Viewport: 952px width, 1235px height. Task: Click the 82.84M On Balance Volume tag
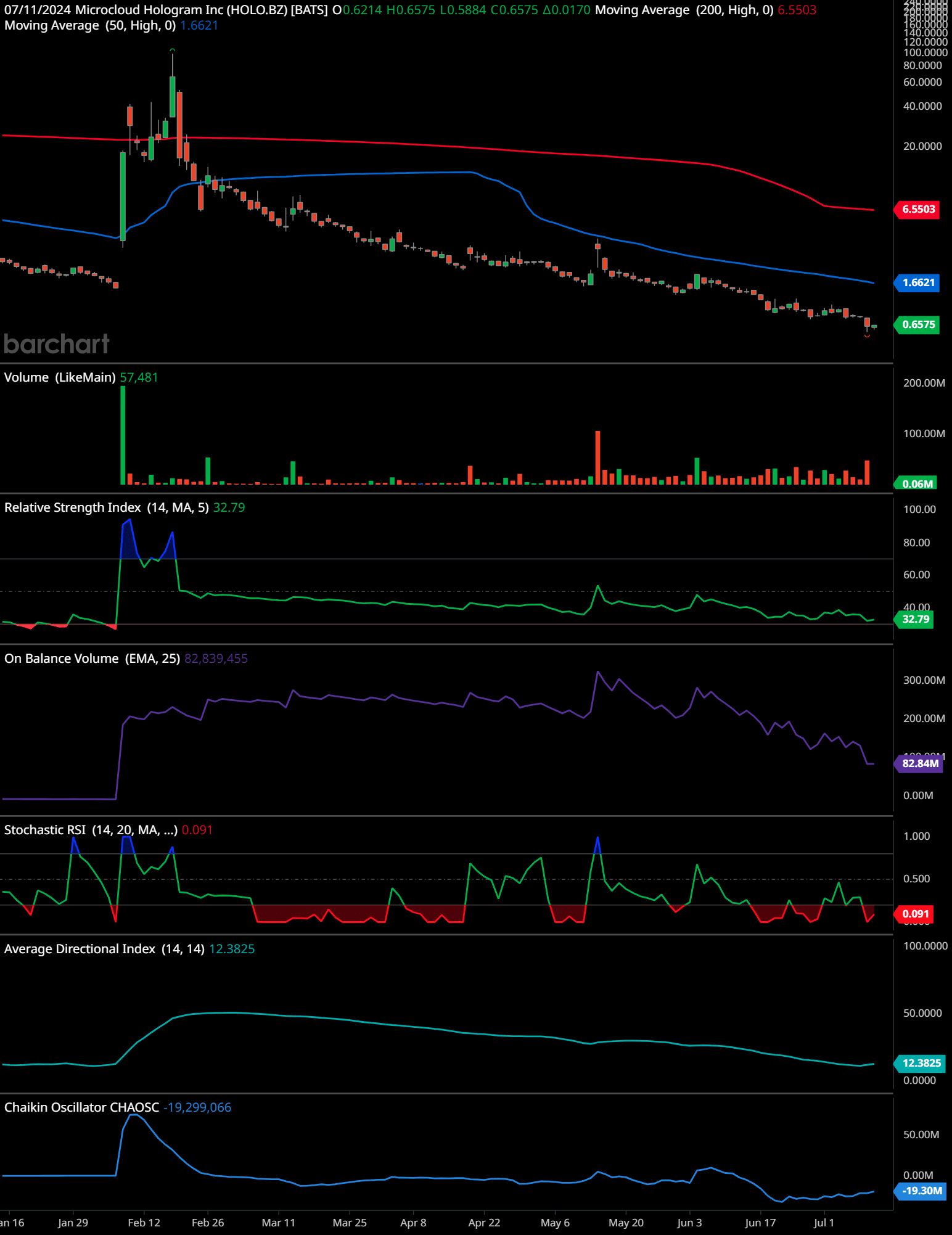click(918, 763)
